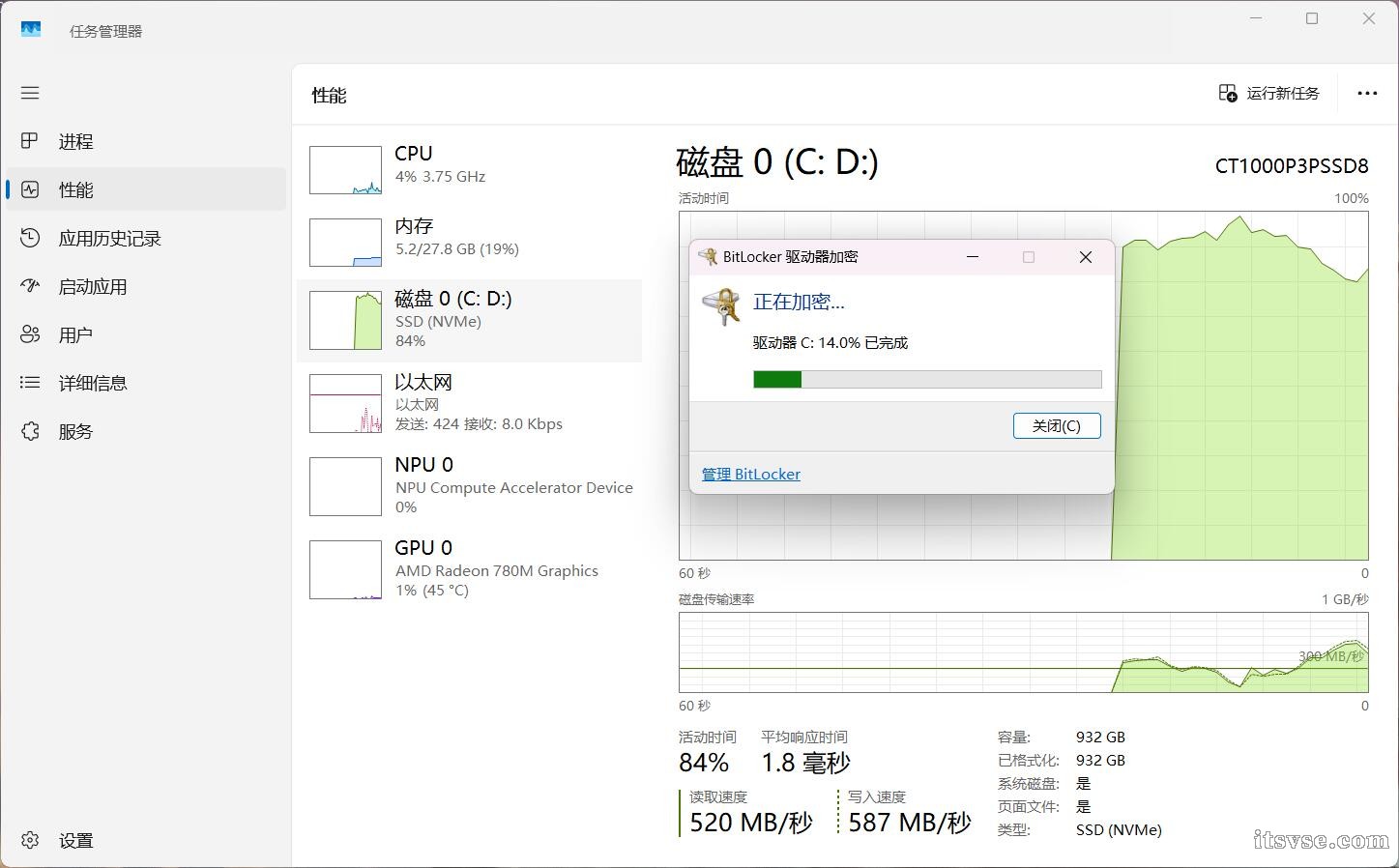1399x868 pixels.
Task: Select 磁盘 0 (C: D:) graph thumbnail
Action: pos(345,320)
